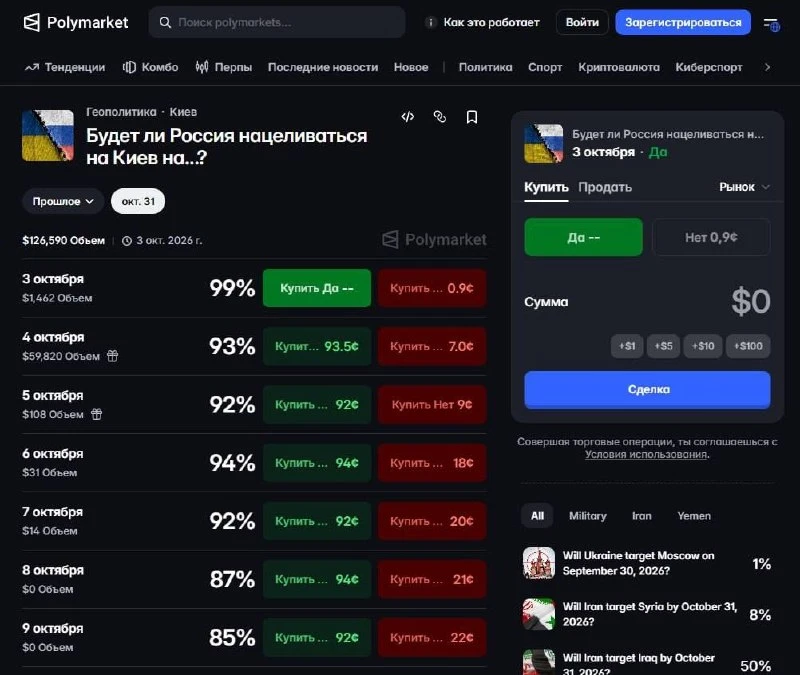Click the Геополитика breadcrumb

point(121,112)
